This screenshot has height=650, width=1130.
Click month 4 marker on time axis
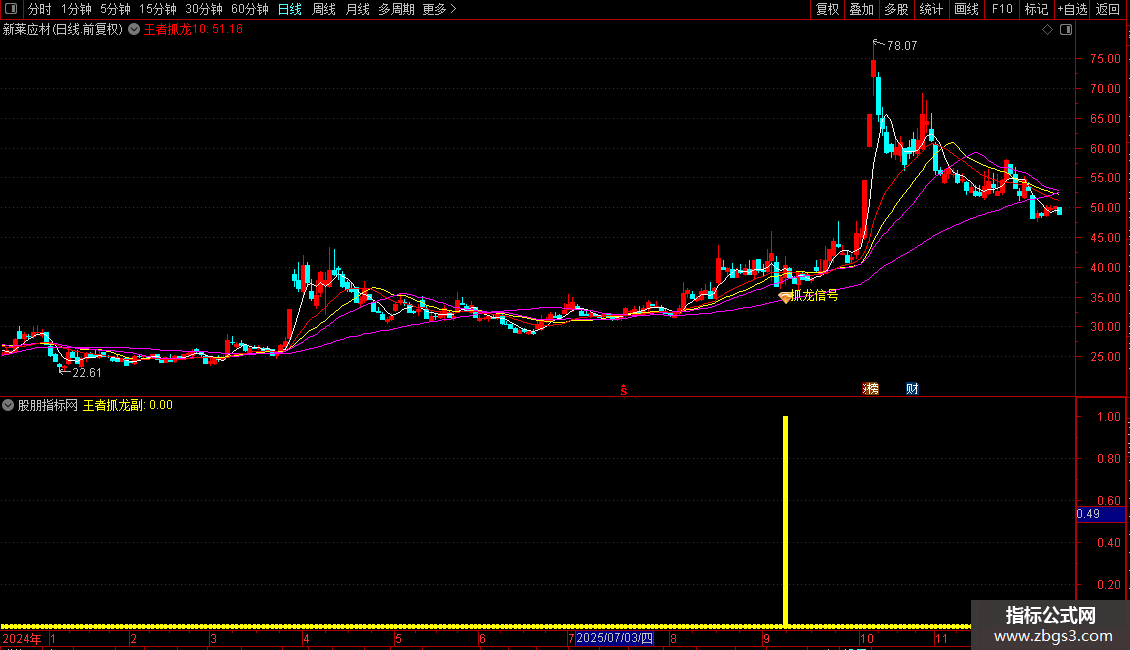tap(306, 638)
